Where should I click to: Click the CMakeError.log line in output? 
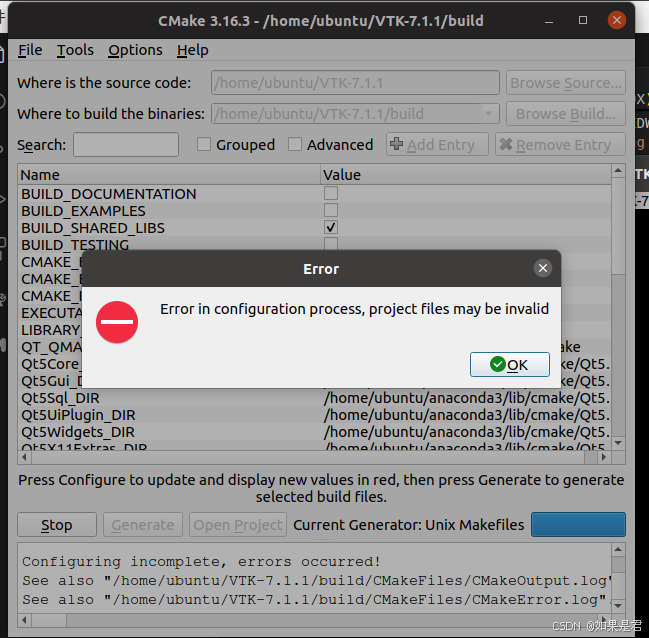click(317, 599)
